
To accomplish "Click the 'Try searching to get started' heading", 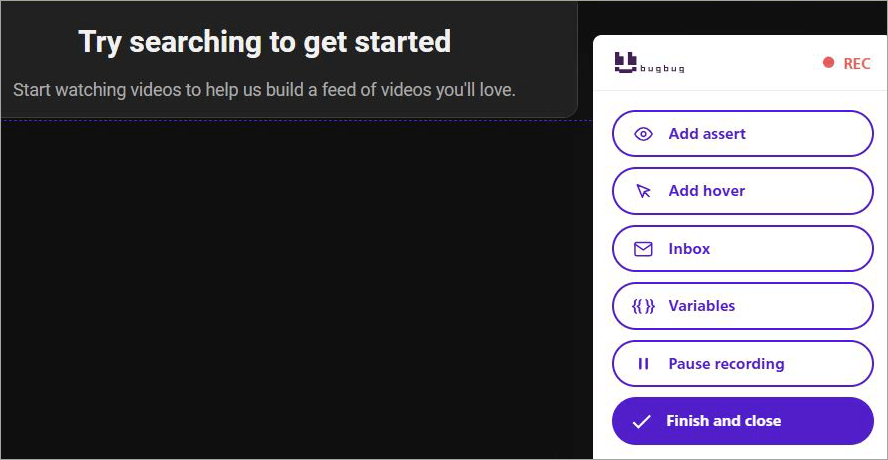I will point(264,42).
